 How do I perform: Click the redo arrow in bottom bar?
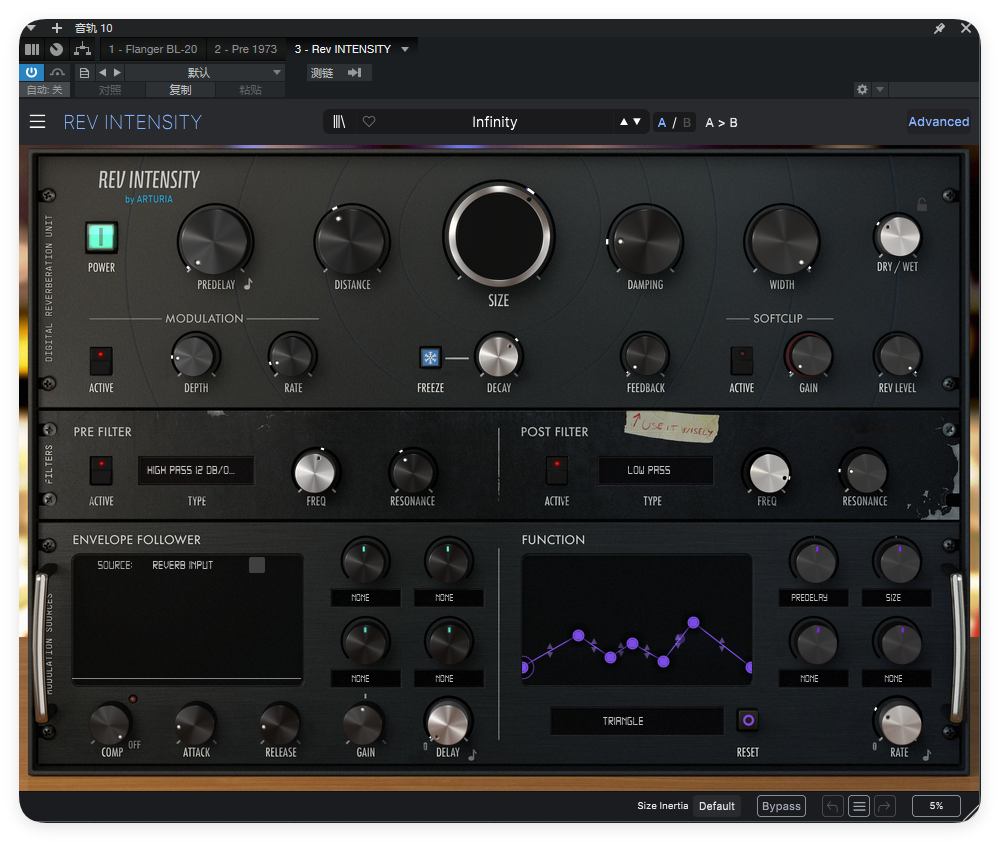tap(885, 806)
